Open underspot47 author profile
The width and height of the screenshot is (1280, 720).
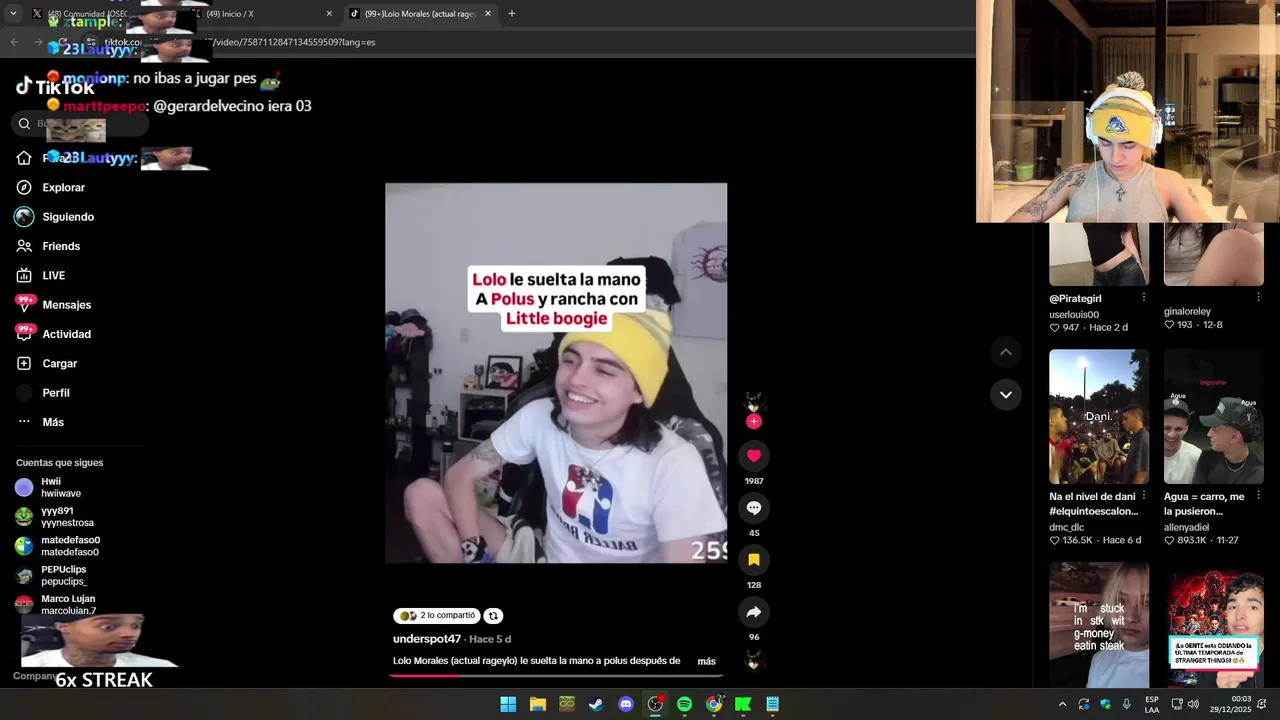click(x=427, y=639)
